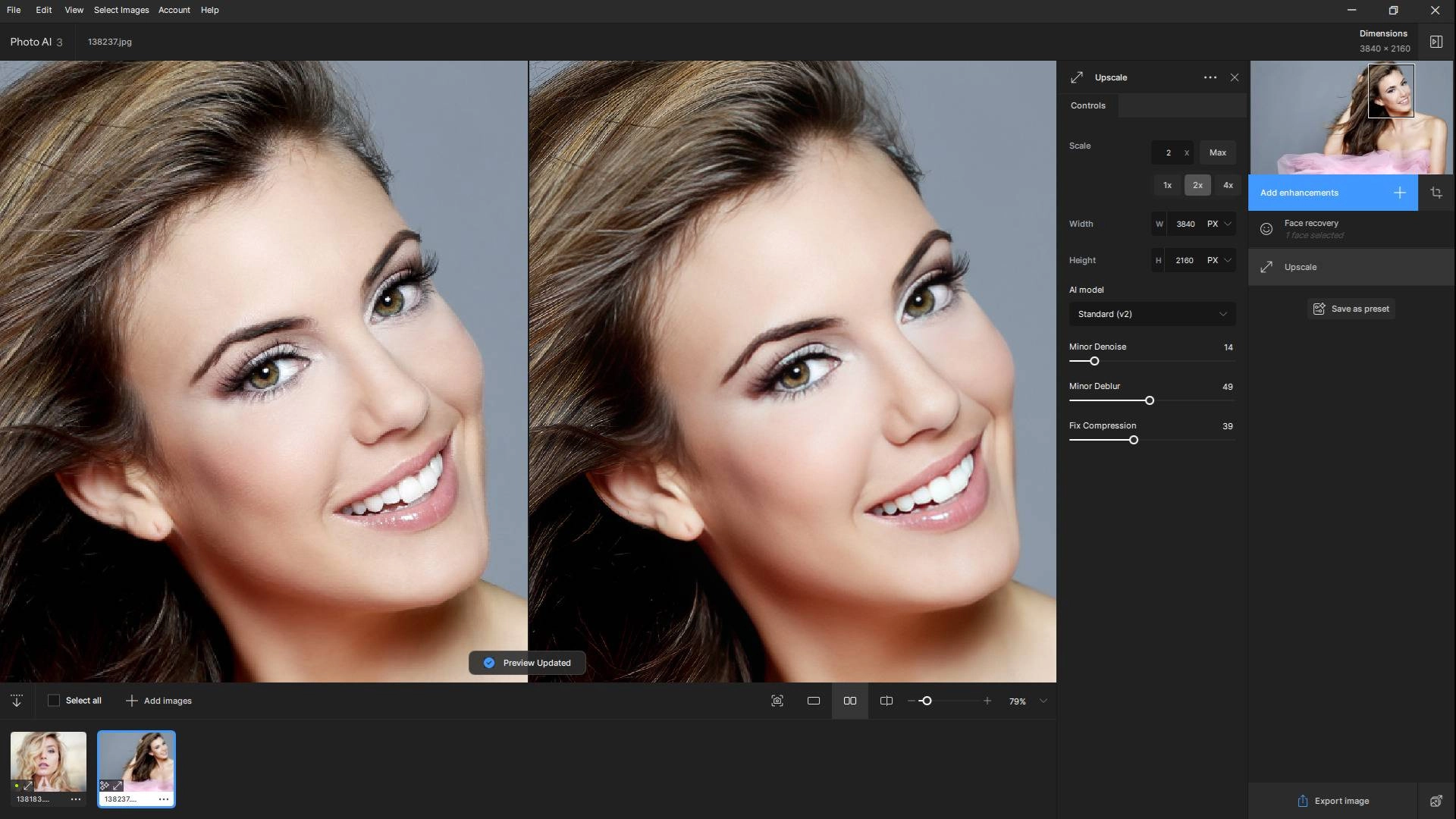The height and width of the screenshot is (819, 1456).
Task: Adjust the Fix Compression slider handle
Action: pyautogui.click(x=1134, y=440)
